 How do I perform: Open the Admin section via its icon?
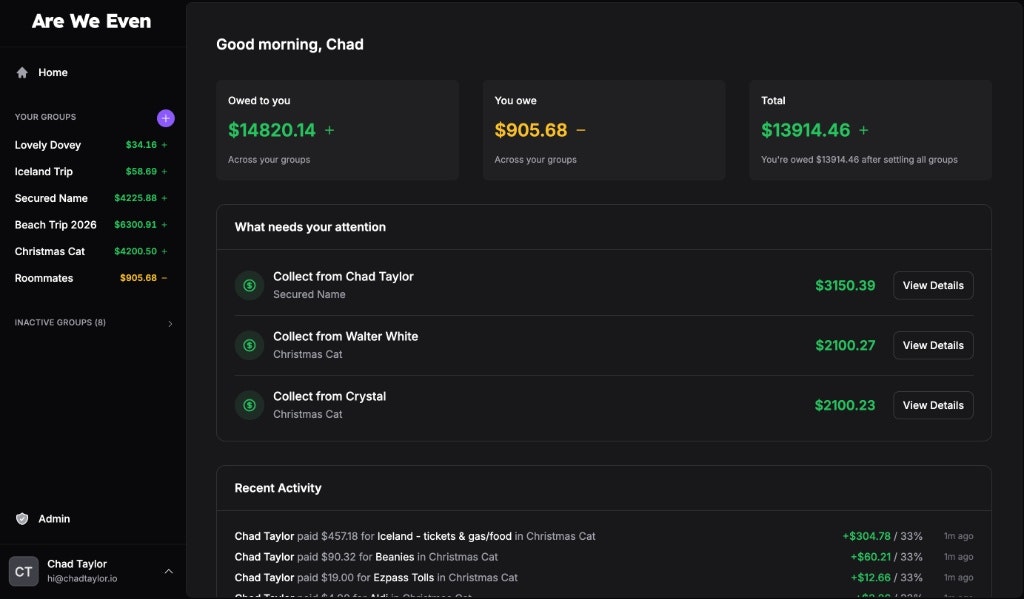[x=21, y=519]
